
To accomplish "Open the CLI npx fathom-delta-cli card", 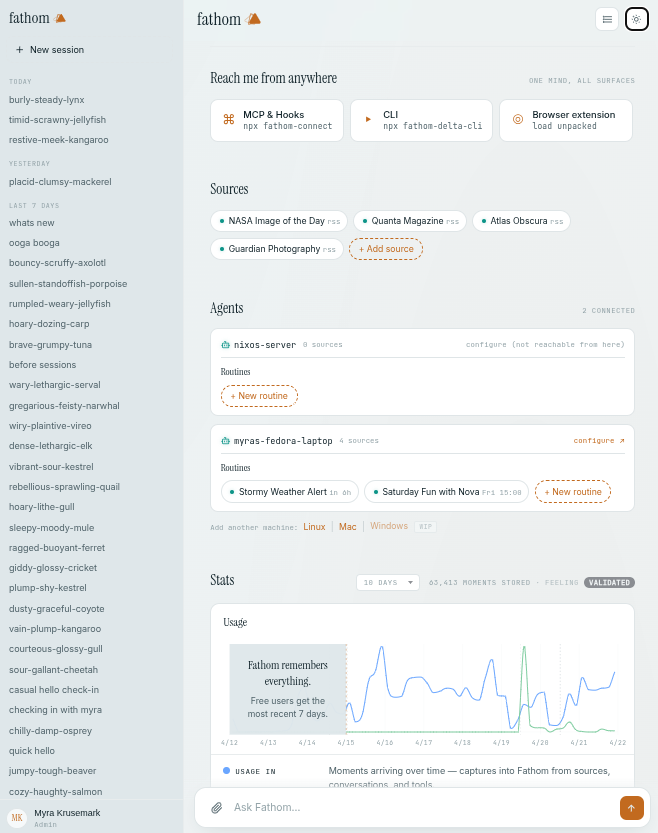I will [x=421, y=121].
